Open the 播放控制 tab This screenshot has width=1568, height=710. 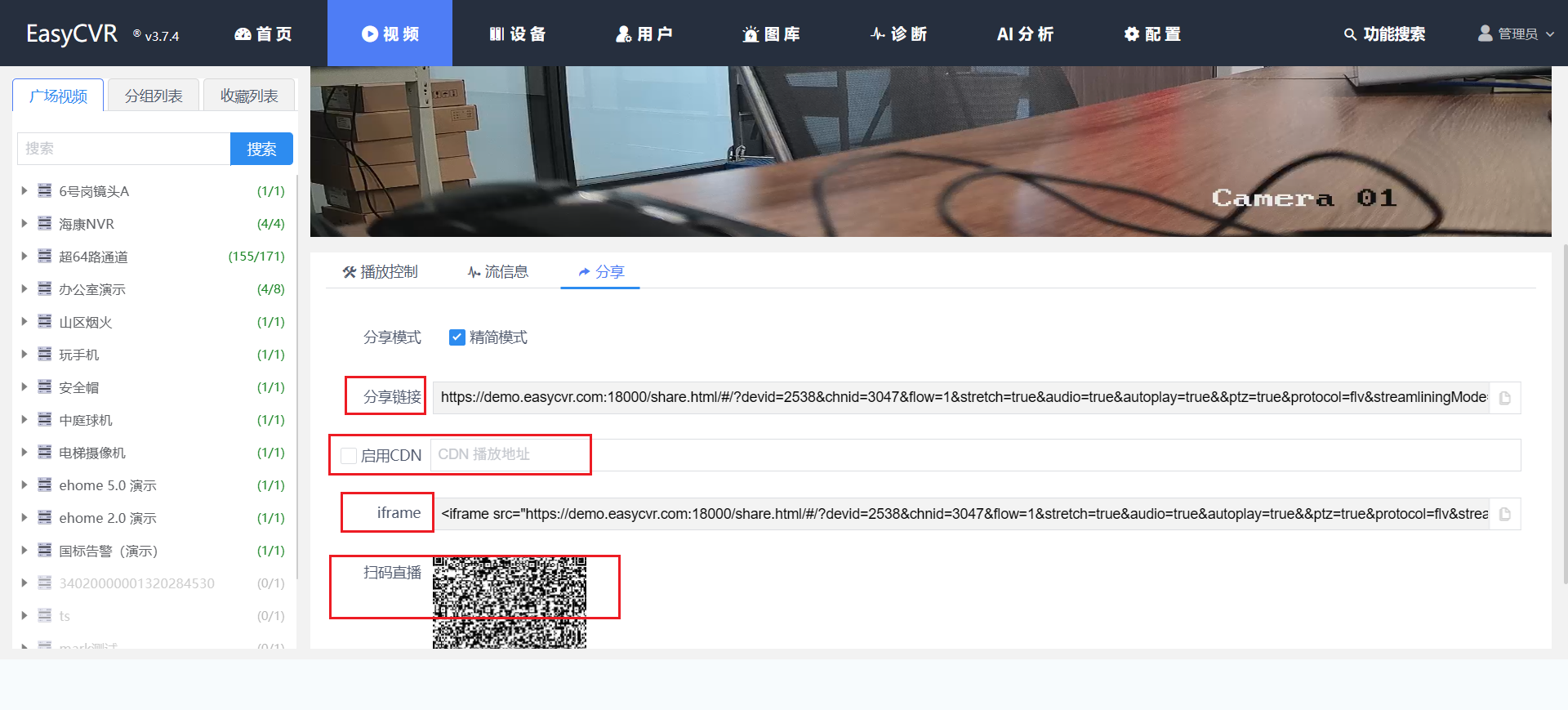(x=381, y=272)
